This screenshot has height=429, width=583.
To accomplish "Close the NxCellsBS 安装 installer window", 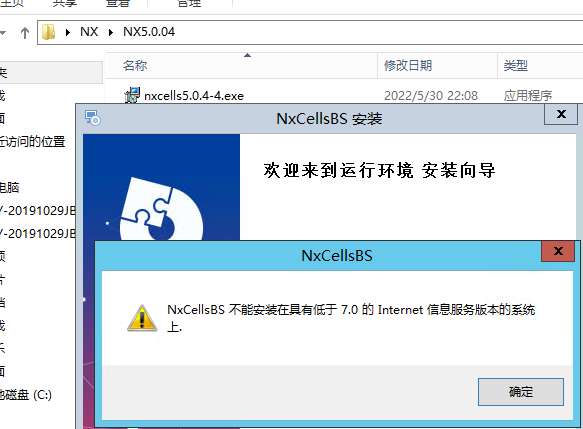I will coord(561,114).
